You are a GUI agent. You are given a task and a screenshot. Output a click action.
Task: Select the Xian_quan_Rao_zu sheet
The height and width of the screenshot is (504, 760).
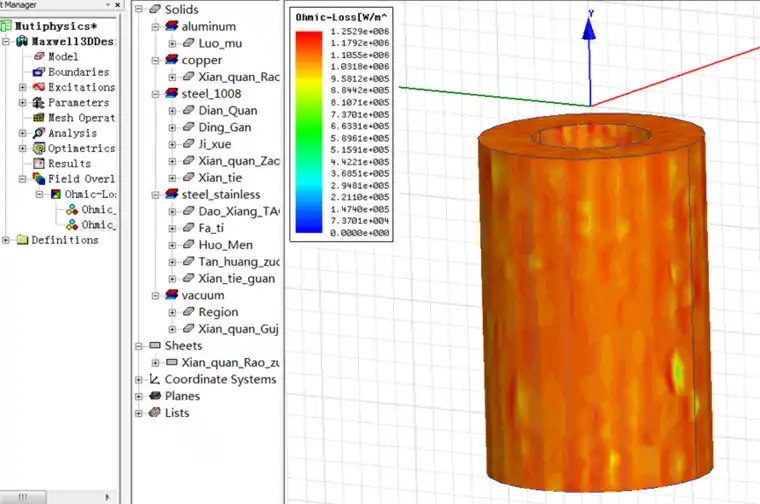pyautogui.click(x=230, y=362)
